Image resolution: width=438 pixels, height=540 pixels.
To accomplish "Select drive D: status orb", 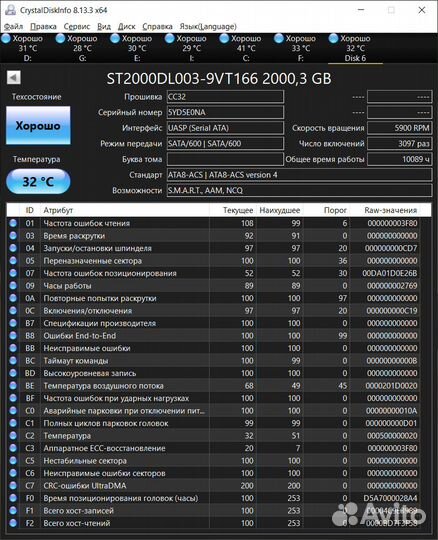I will (x=6, y=39).
